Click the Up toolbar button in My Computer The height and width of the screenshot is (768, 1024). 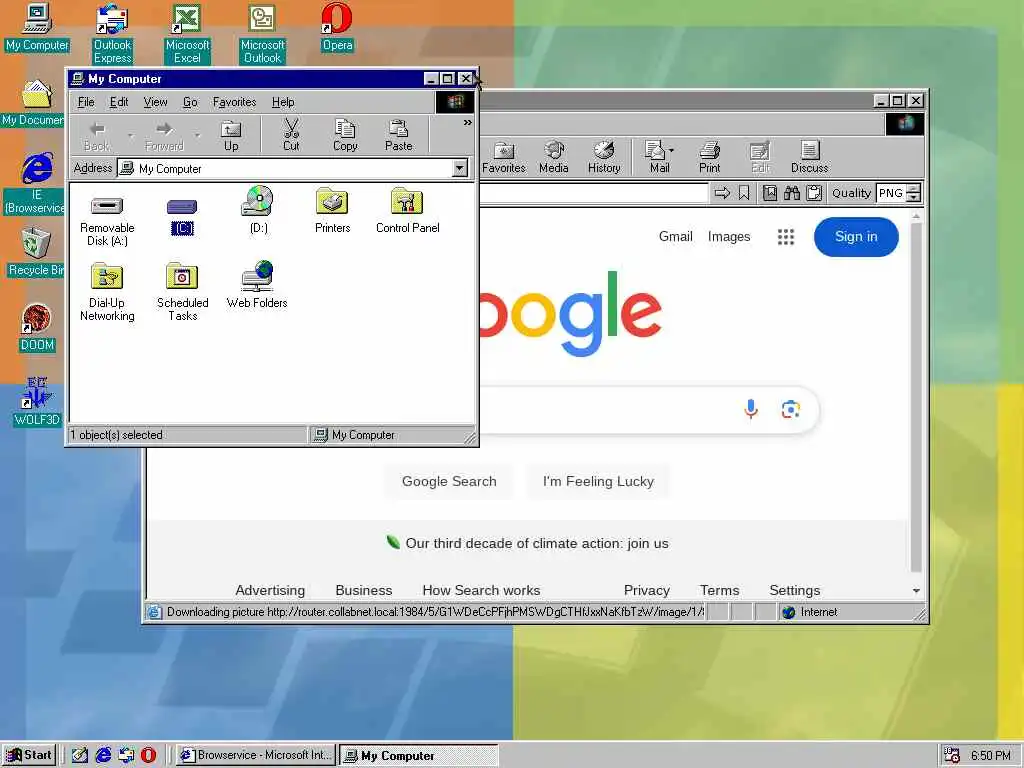[231, 136]
